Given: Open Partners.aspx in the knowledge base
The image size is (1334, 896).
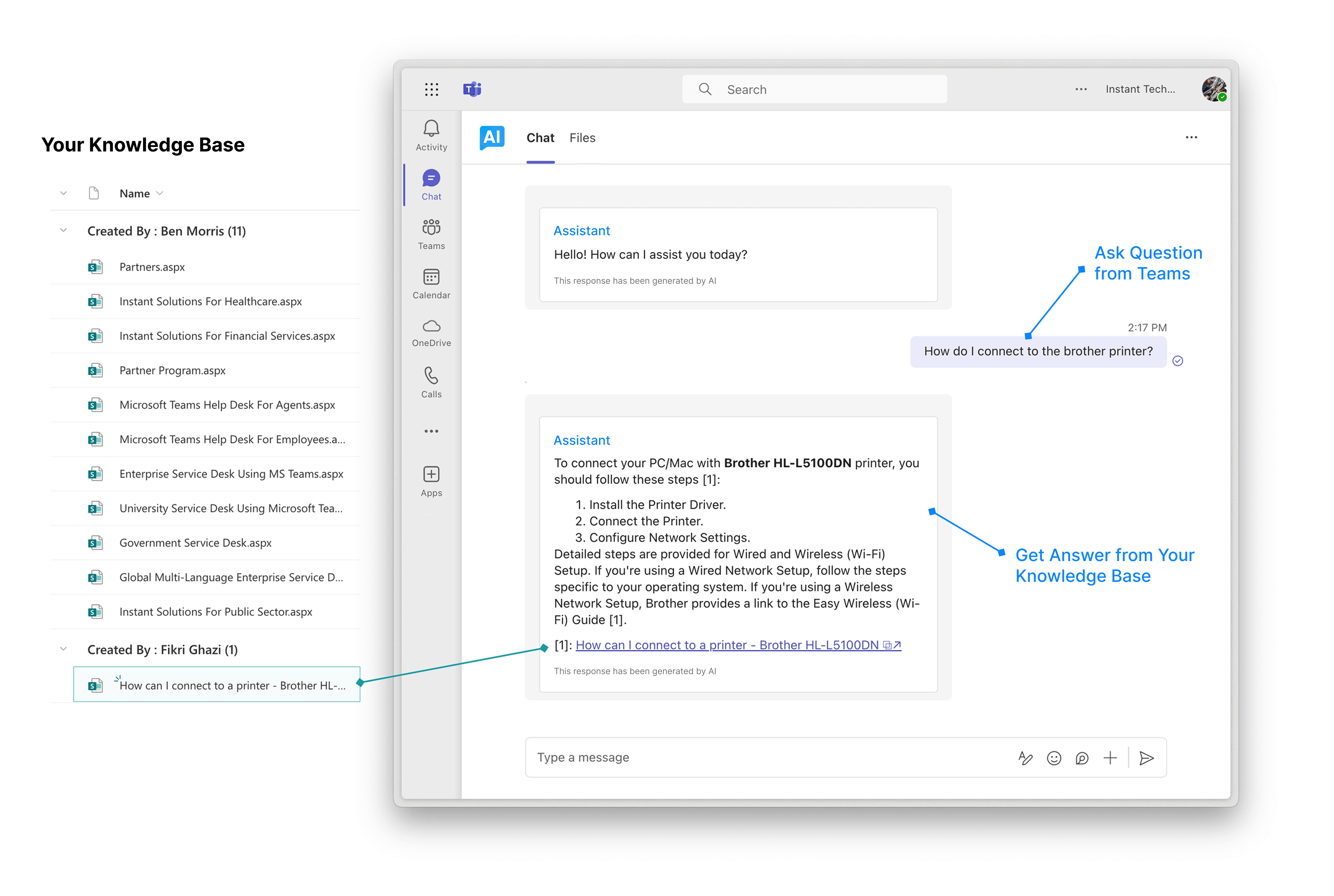Looking at the screenshot, I should click(152, 267).
